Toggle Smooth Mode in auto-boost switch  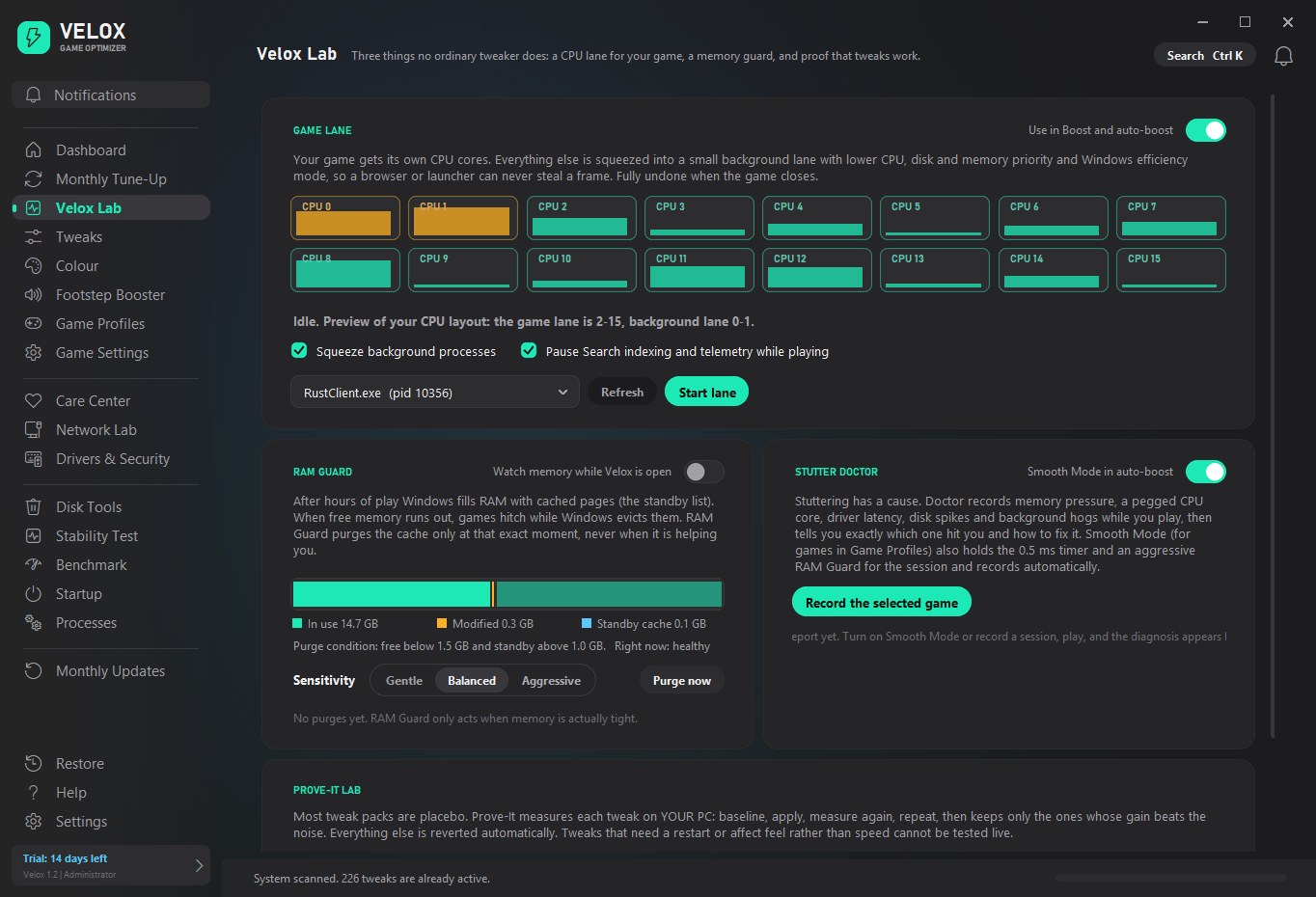[1205, 472]
